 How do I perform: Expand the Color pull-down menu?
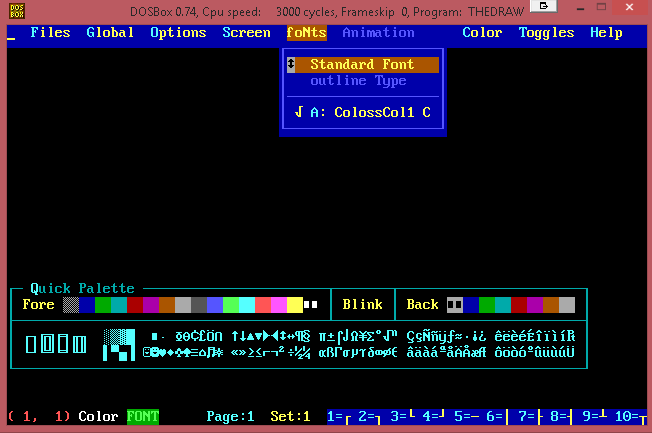tap(482, 33)
